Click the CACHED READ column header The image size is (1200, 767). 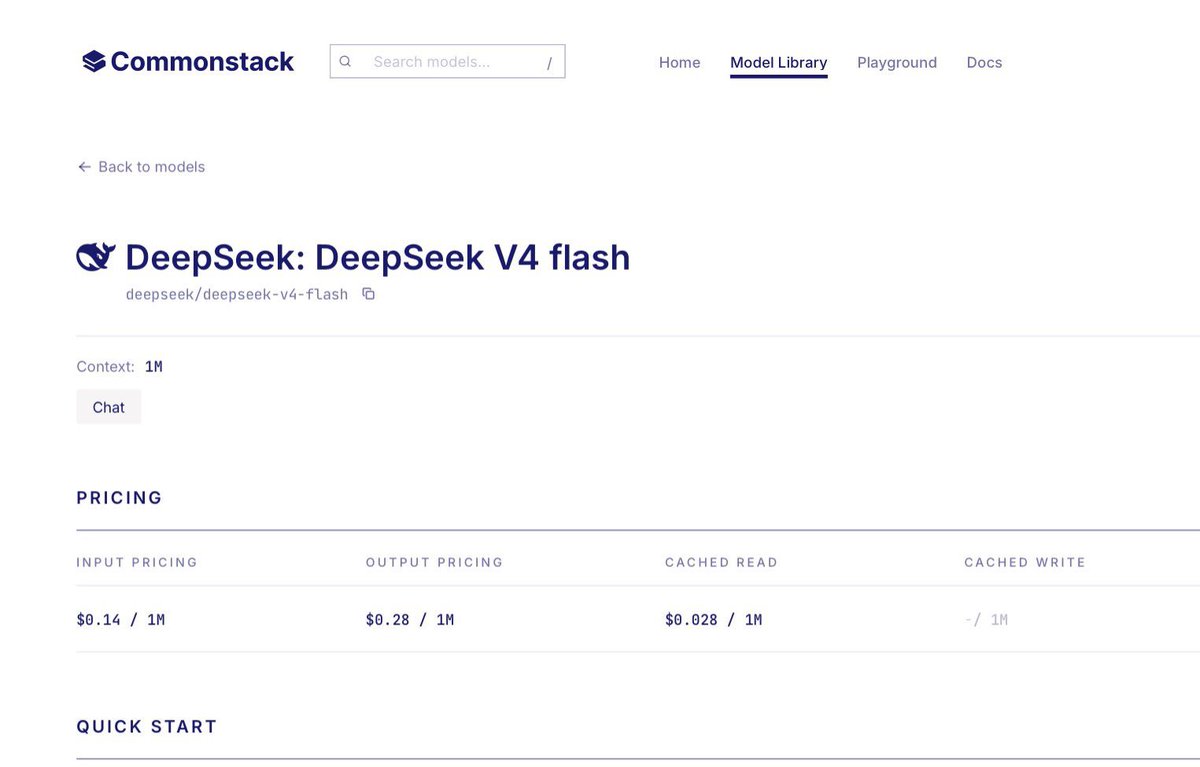[x=721, y=562]
